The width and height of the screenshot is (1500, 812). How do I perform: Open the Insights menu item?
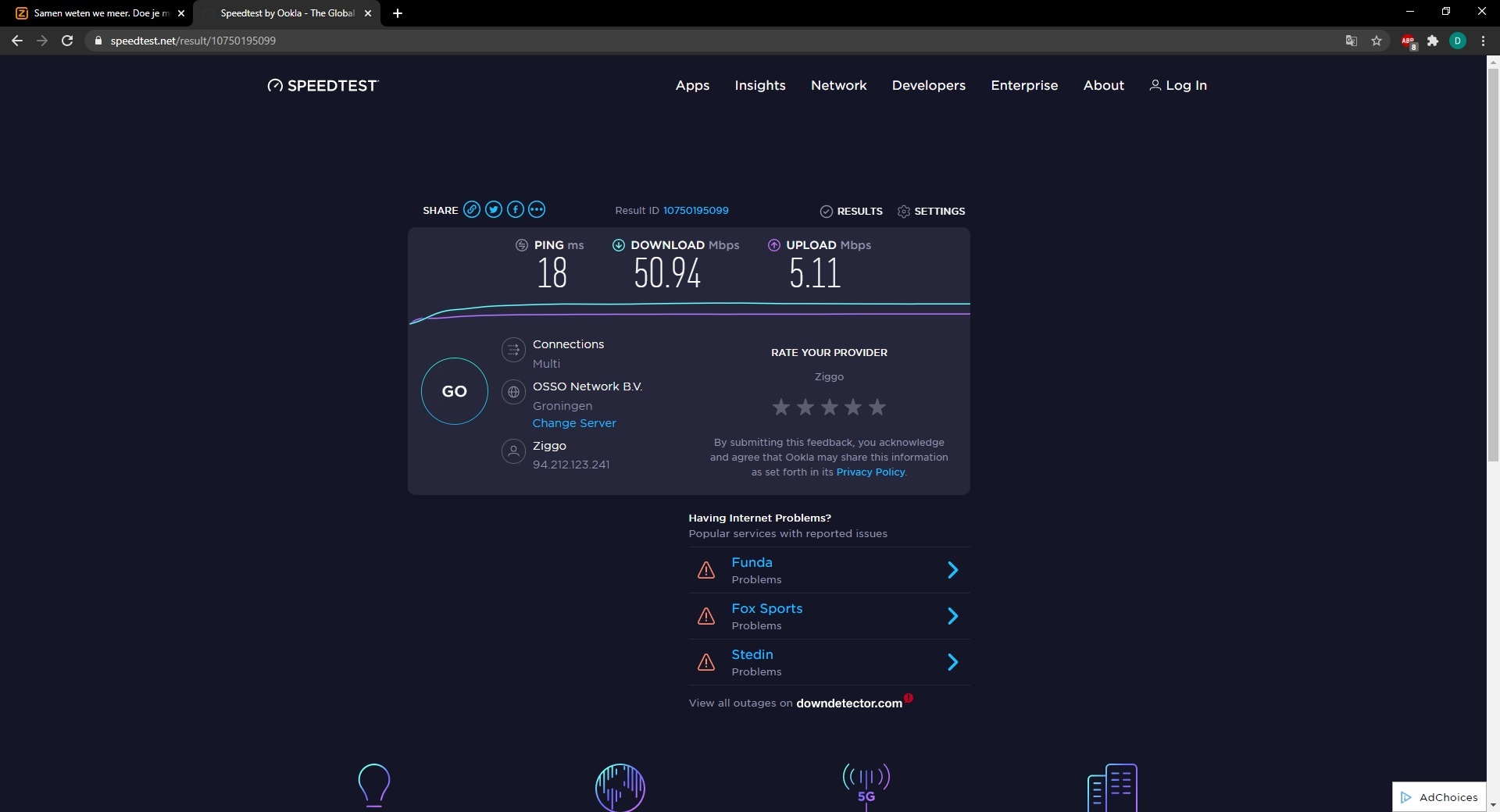point(759,86)
